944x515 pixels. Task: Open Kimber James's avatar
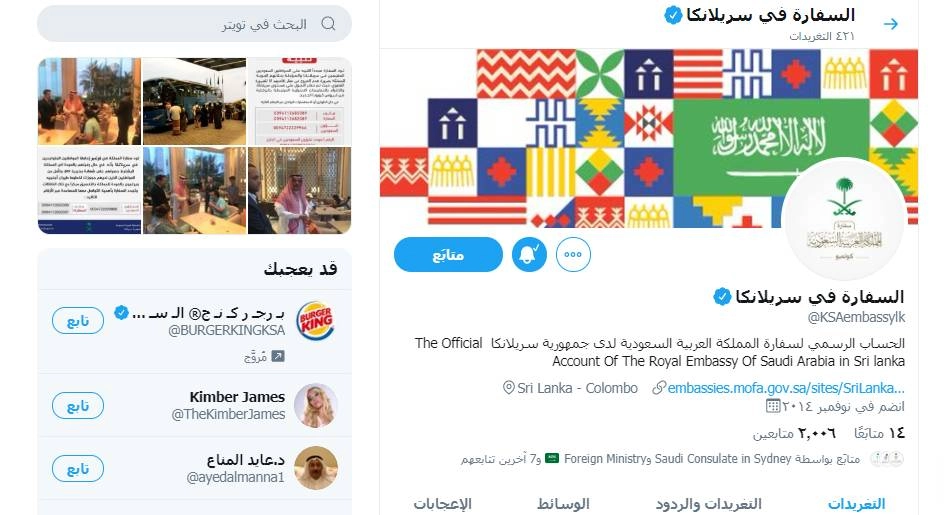(316, 405)
